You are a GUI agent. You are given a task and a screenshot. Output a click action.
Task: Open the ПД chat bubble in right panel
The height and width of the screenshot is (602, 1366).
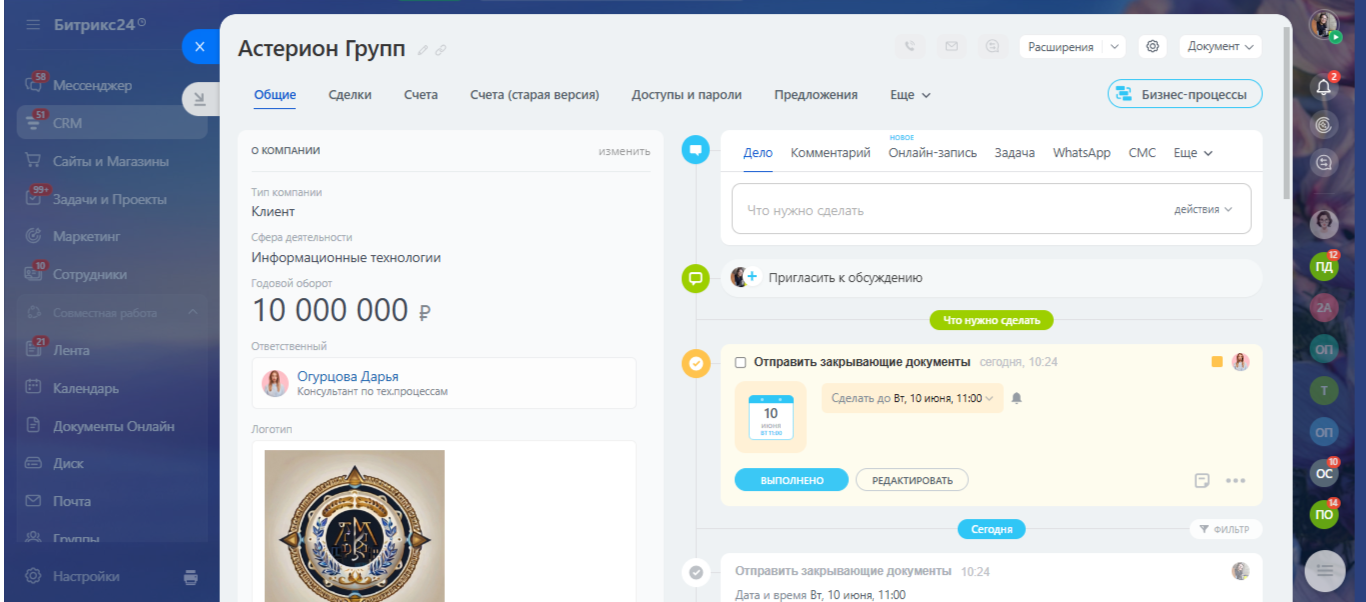1324,267
